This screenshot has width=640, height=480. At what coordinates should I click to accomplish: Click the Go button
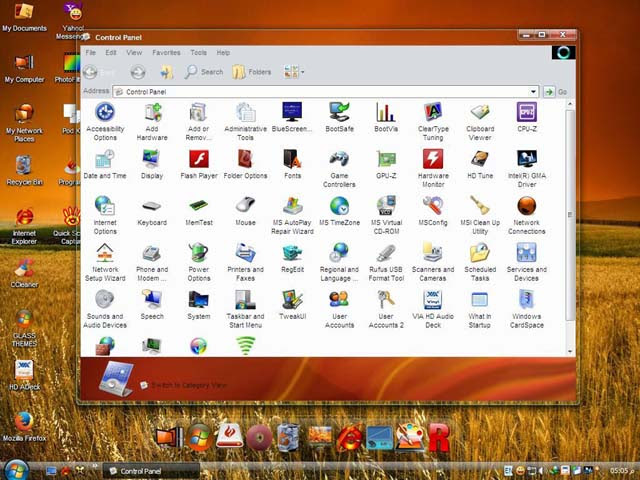556,92
